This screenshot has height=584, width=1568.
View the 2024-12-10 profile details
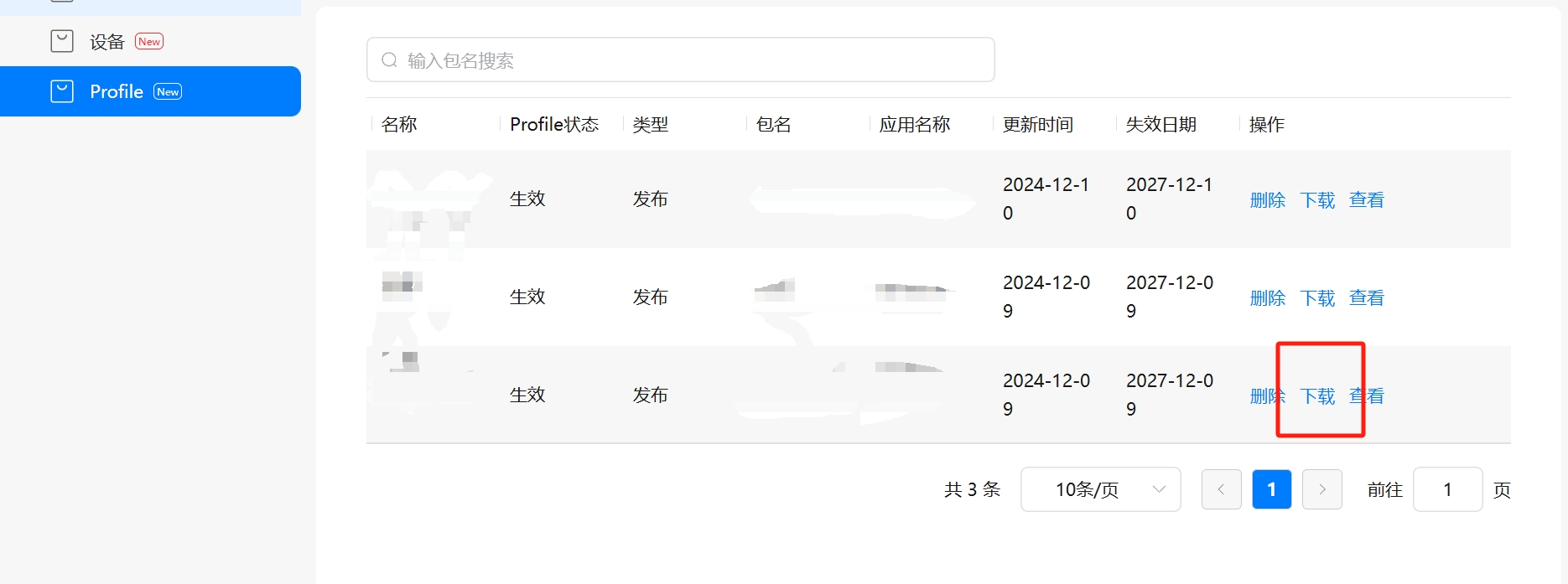pos(1367,200)
